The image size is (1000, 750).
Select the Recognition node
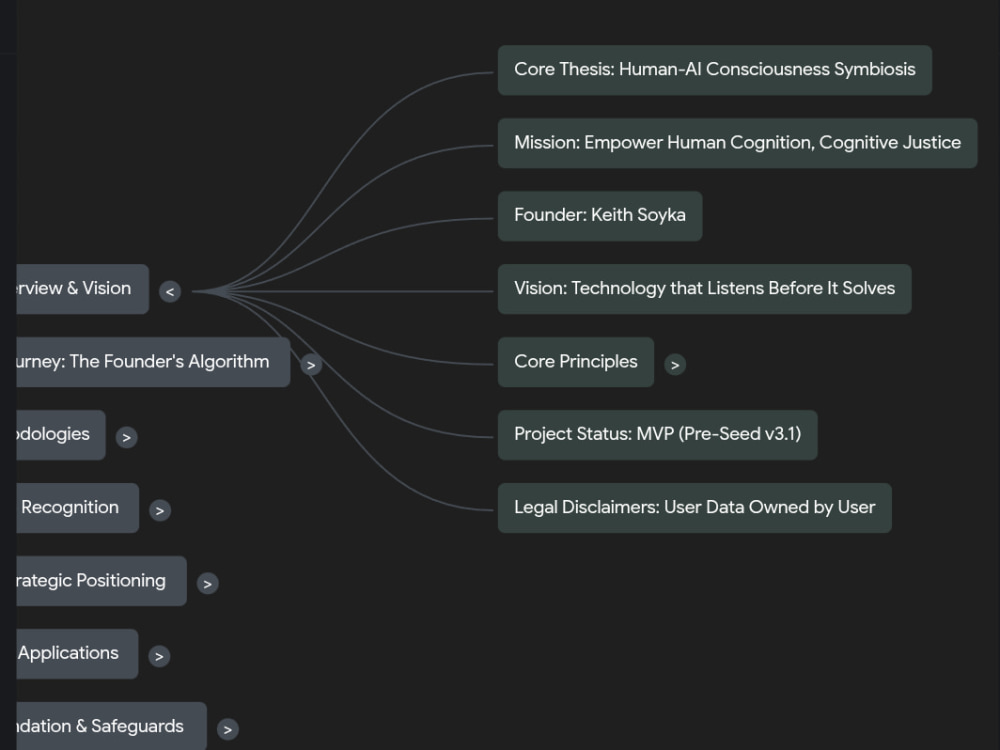pyautogui.click(x=77, y=508)
